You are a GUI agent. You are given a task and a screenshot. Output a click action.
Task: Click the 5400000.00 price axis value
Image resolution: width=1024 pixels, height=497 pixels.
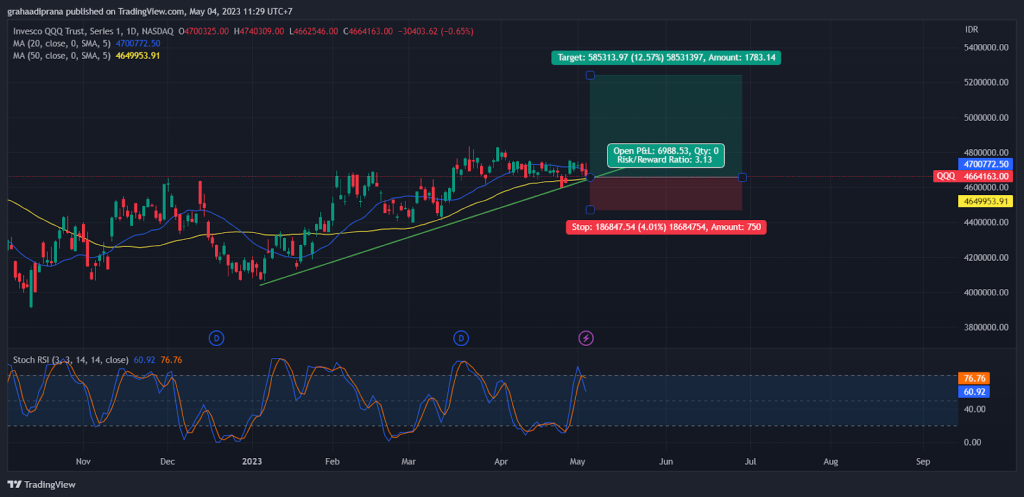tap(986, 48)
